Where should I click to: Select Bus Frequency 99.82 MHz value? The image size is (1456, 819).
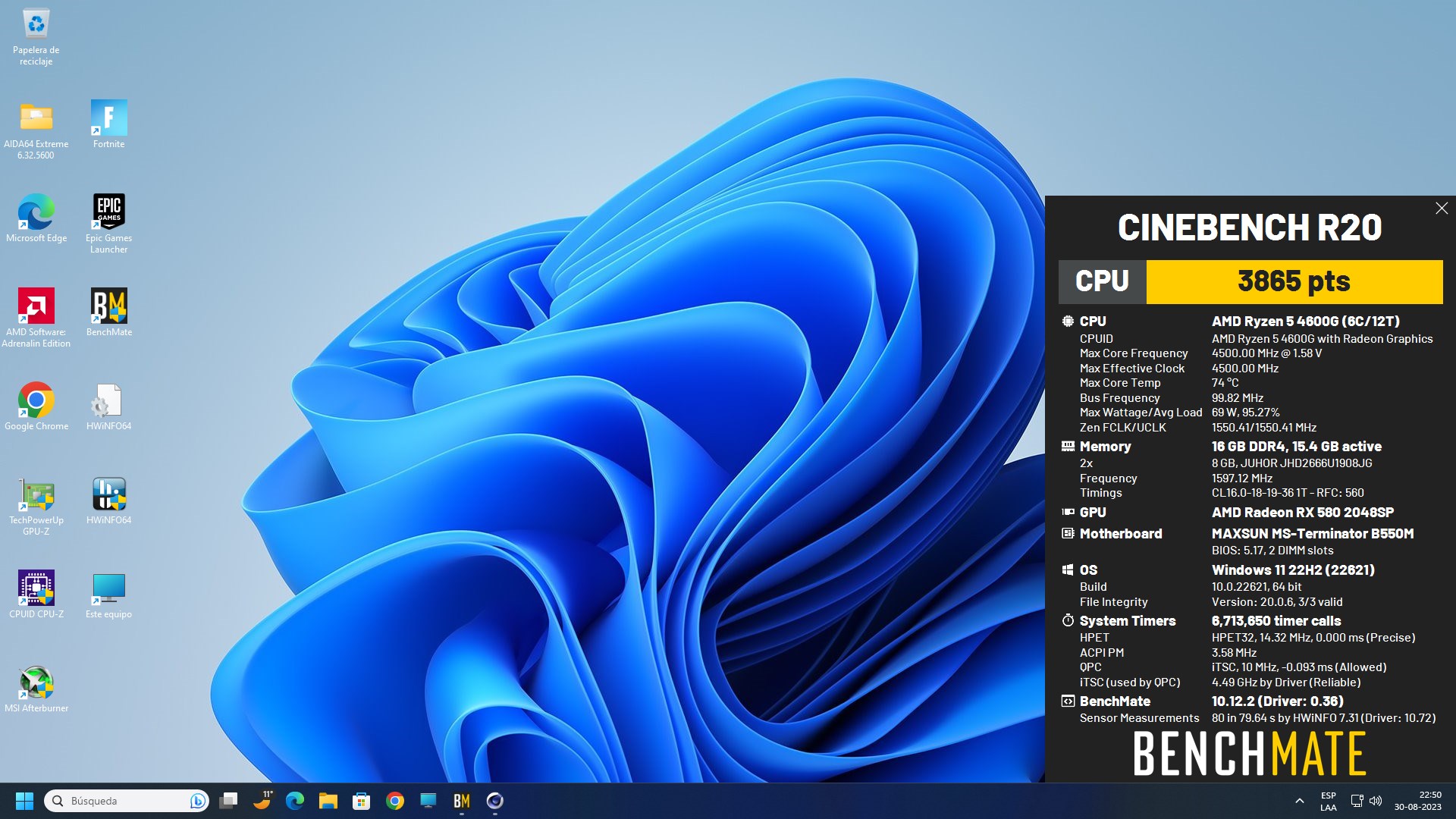coord(1238,398)
